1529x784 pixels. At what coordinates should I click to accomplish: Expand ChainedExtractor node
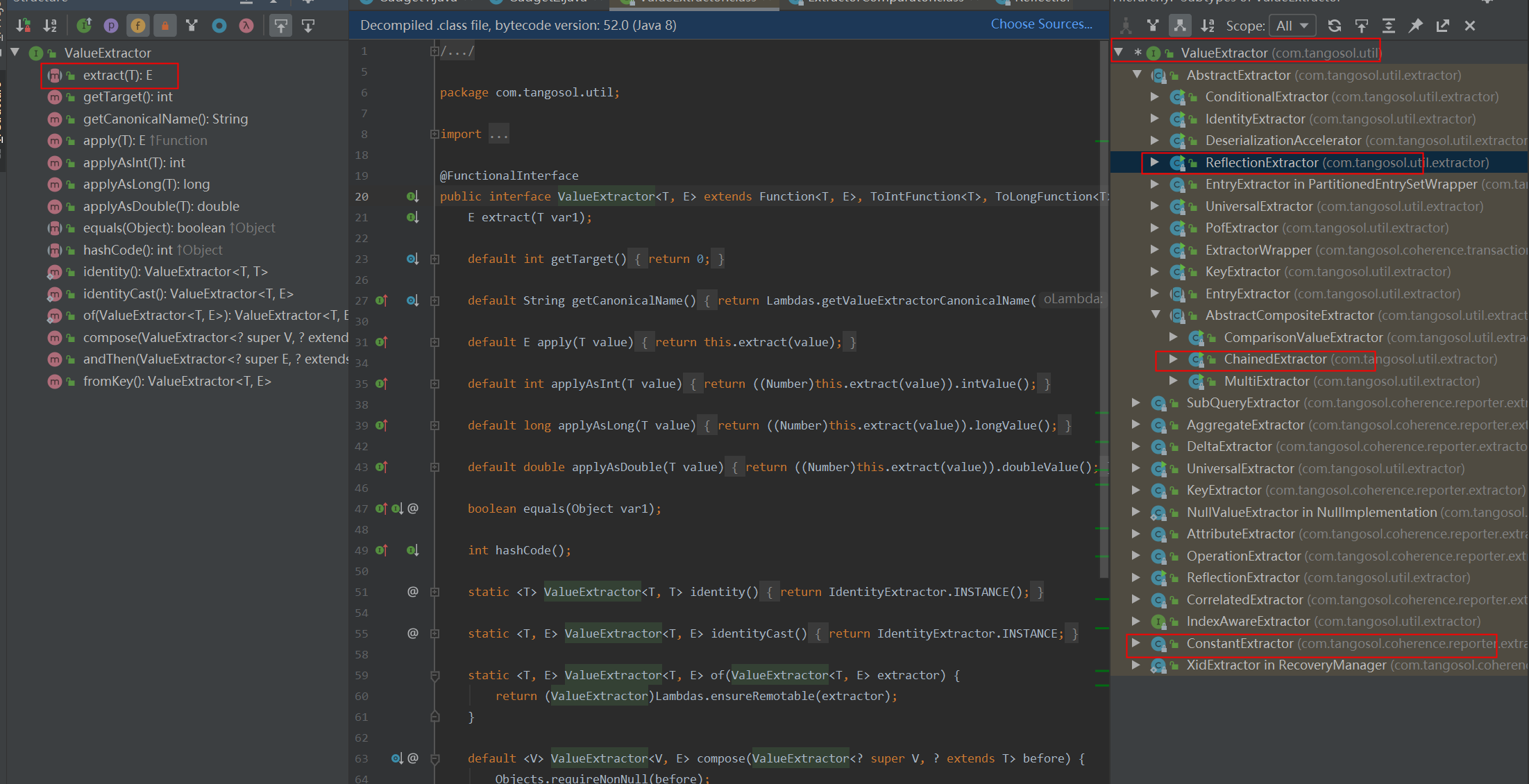(1174, 359)
